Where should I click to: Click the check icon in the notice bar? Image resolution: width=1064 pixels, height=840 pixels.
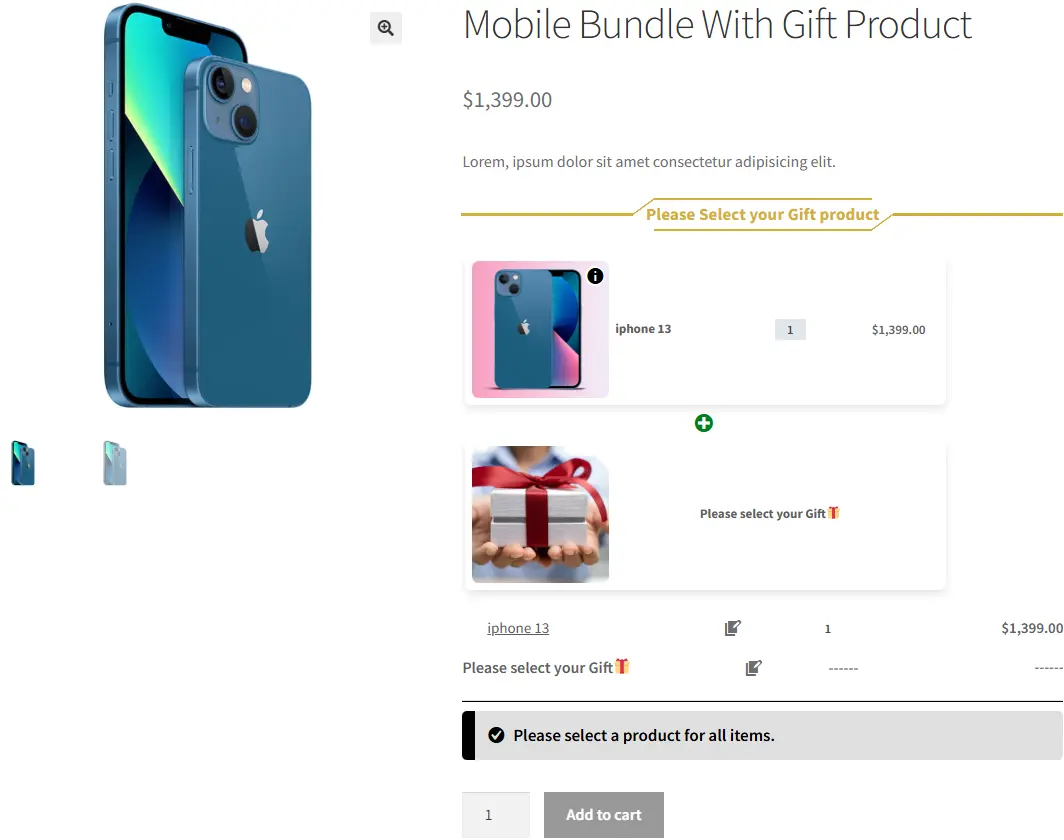[x=496, y=735]
